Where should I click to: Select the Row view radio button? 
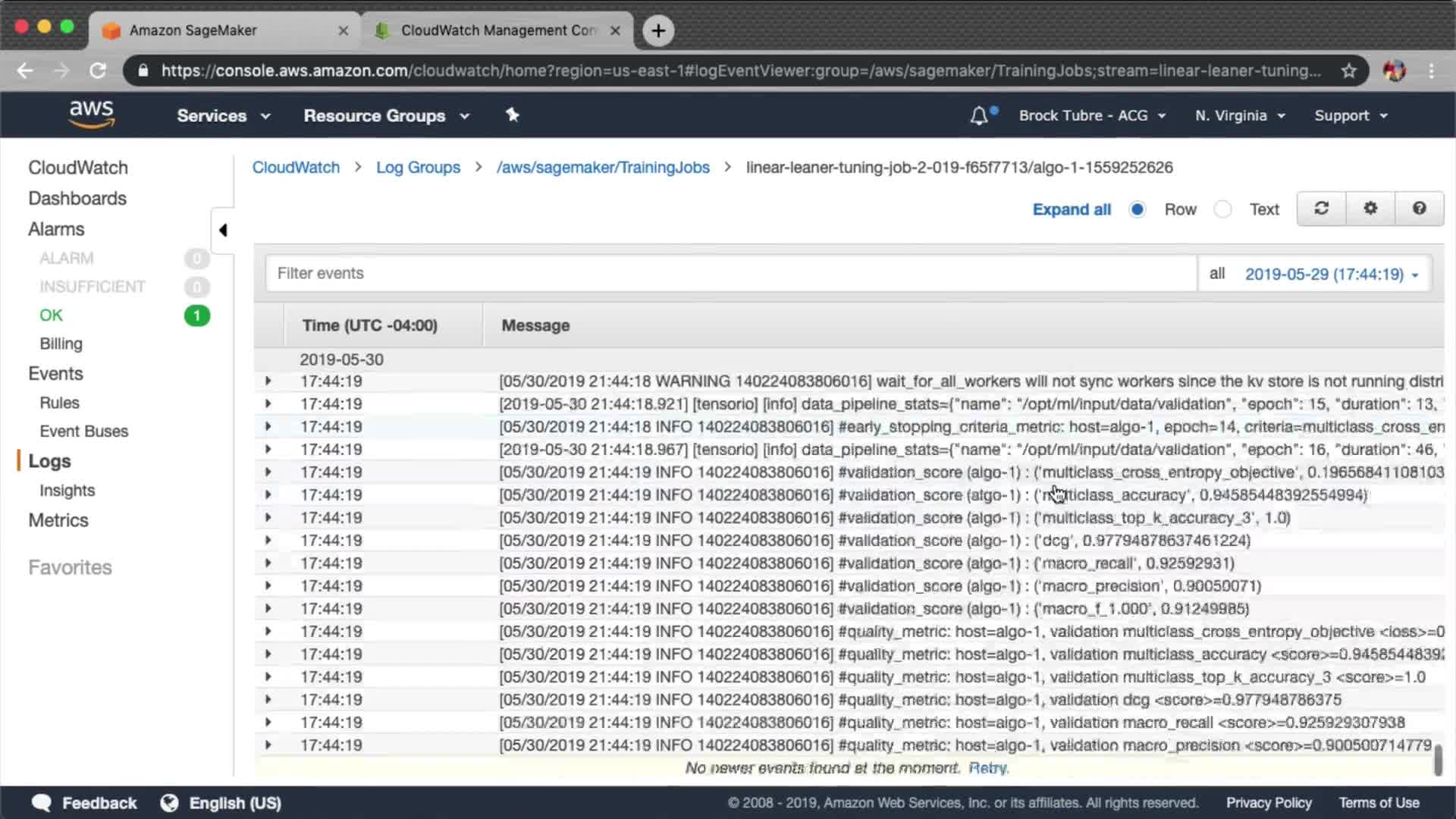click(1137, 209)
